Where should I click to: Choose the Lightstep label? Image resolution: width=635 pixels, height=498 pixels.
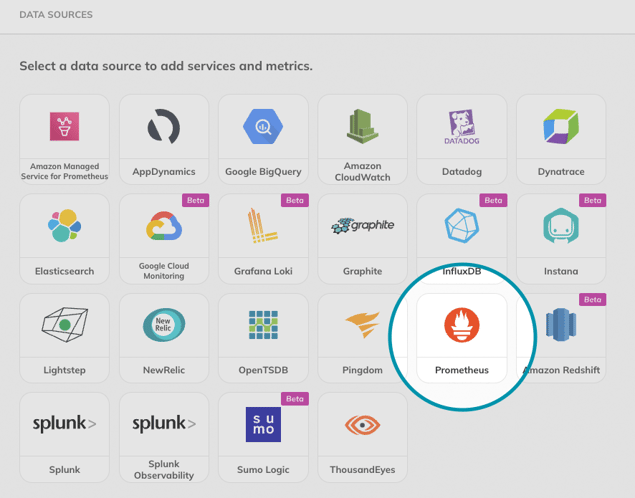[x=64, y=370]
